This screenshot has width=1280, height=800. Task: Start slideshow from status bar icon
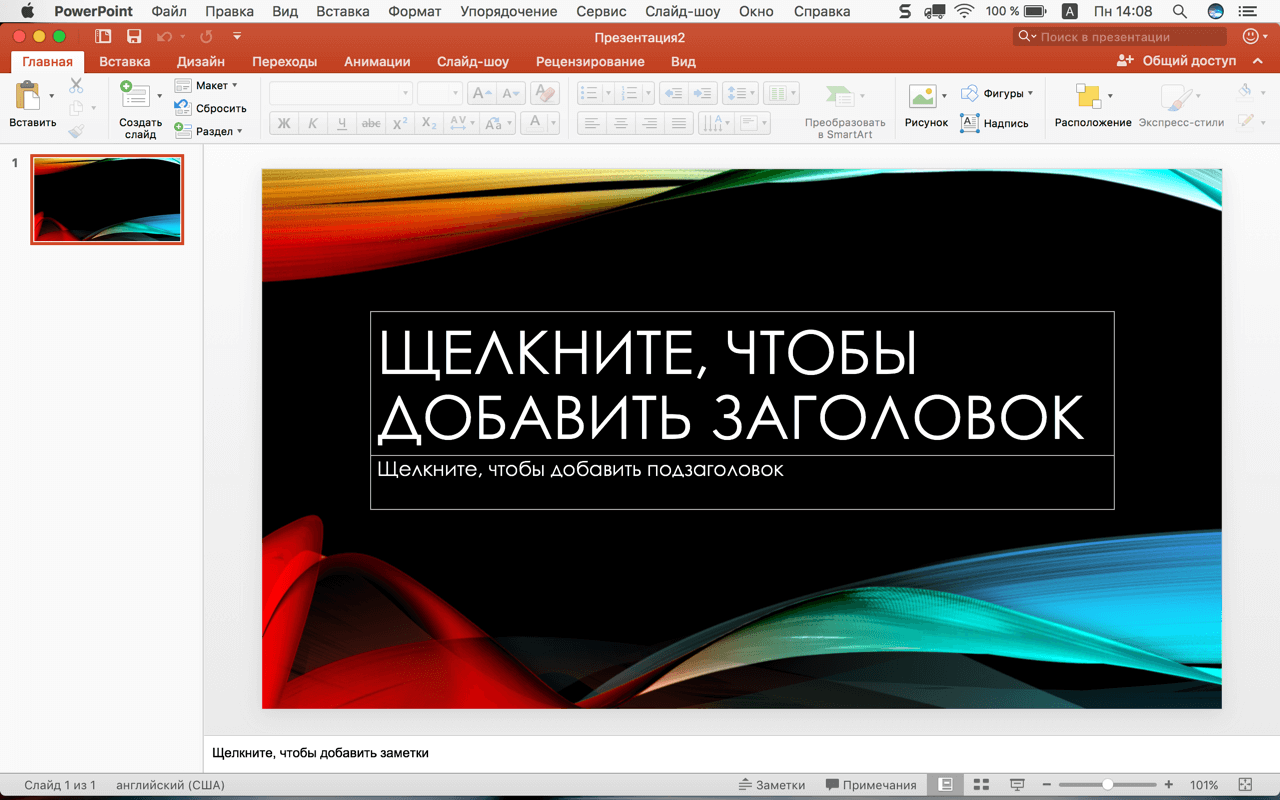click(1017, 785)
